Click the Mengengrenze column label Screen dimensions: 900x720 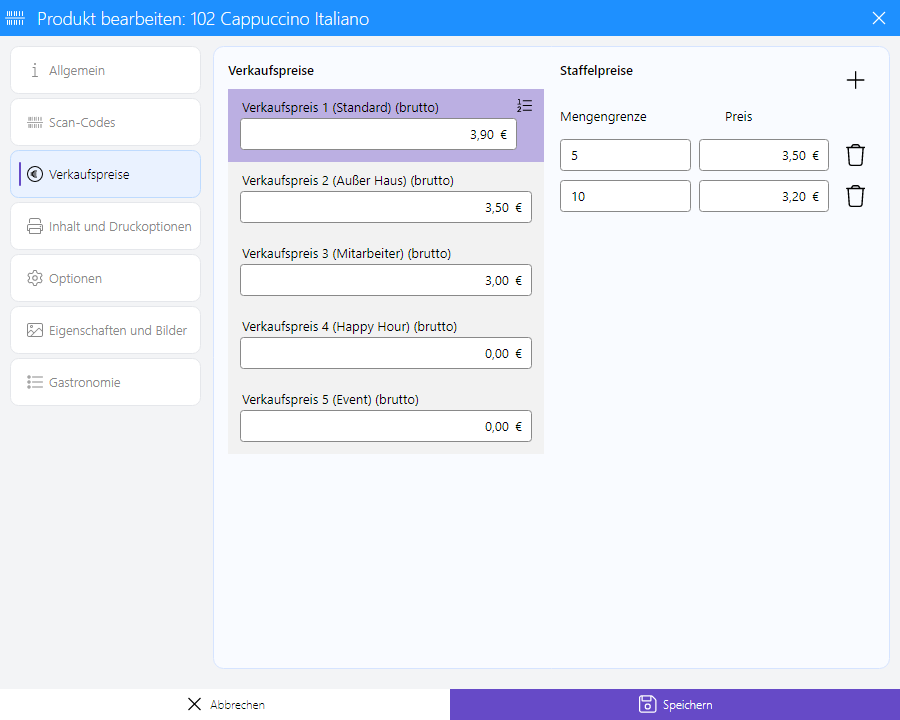click(603, 117)
